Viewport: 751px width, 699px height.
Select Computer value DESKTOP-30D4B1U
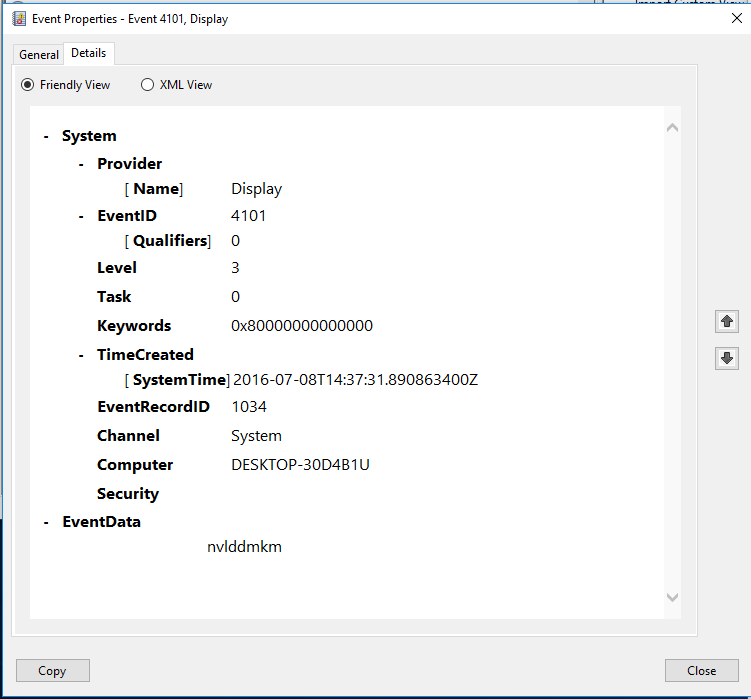[300, 465]
